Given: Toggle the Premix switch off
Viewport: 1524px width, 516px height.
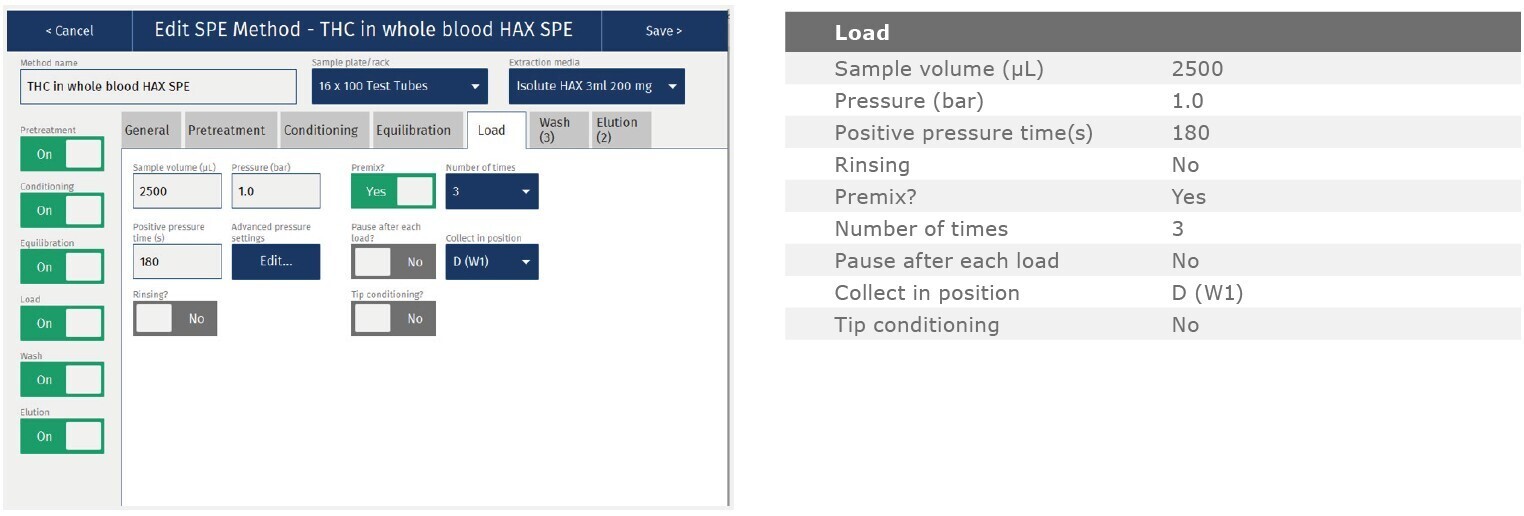Looking at the screenshot, I should coord(393,191).
